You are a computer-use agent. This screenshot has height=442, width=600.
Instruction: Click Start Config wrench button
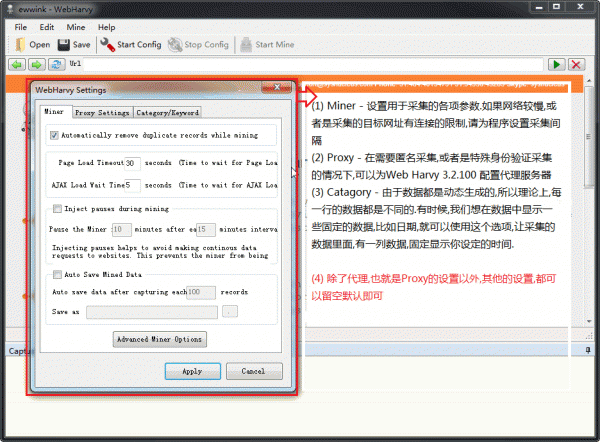[130, 45]
